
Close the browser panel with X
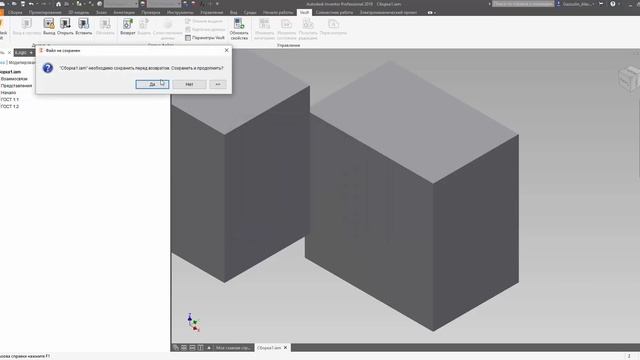coord(9,53)
